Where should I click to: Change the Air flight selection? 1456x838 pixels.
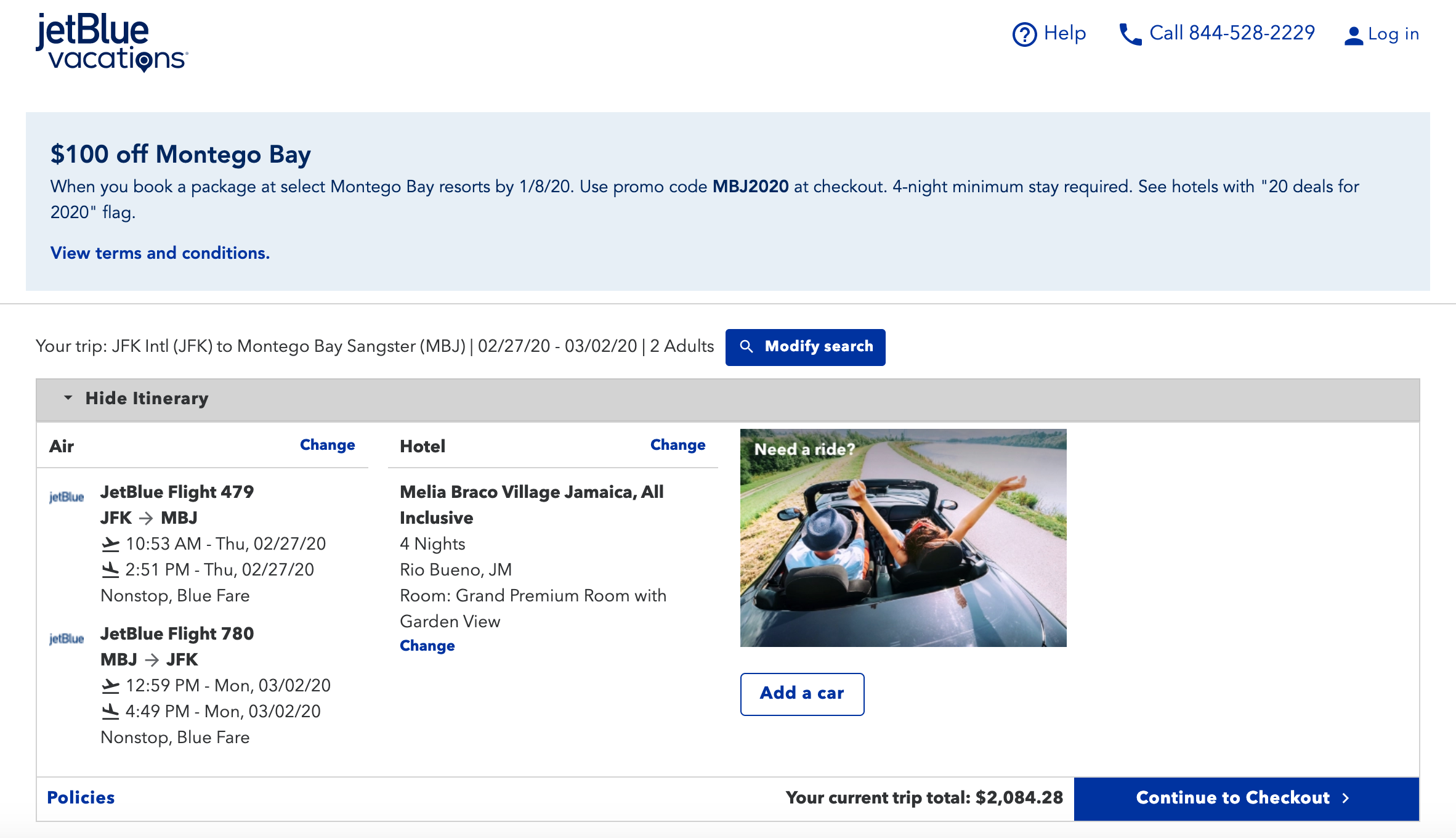coord(327,445)
